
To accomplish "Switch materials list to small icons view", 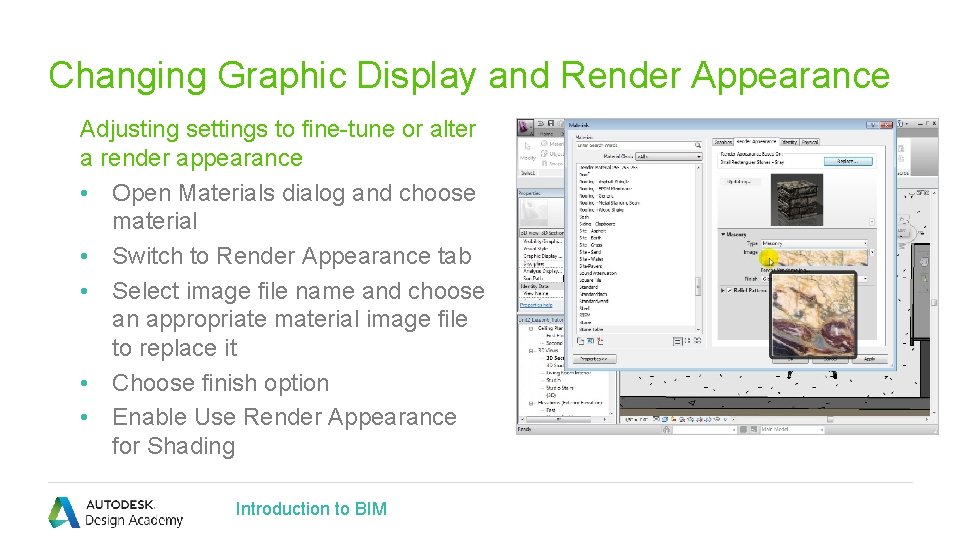I will coord(688,340).
